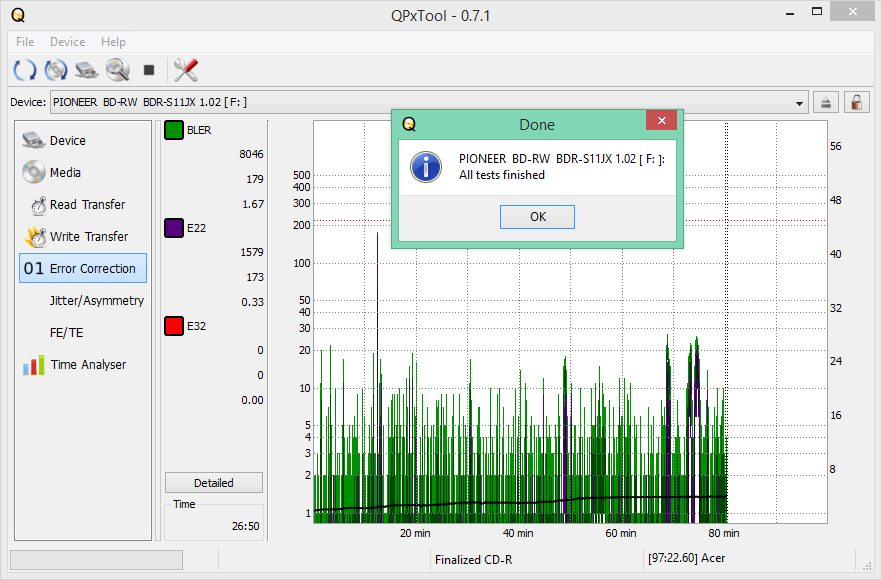Image resolution: width=882 pixels, height=580 pixels.
Task: Click the stop tests square icon
Action: (148, 70)
